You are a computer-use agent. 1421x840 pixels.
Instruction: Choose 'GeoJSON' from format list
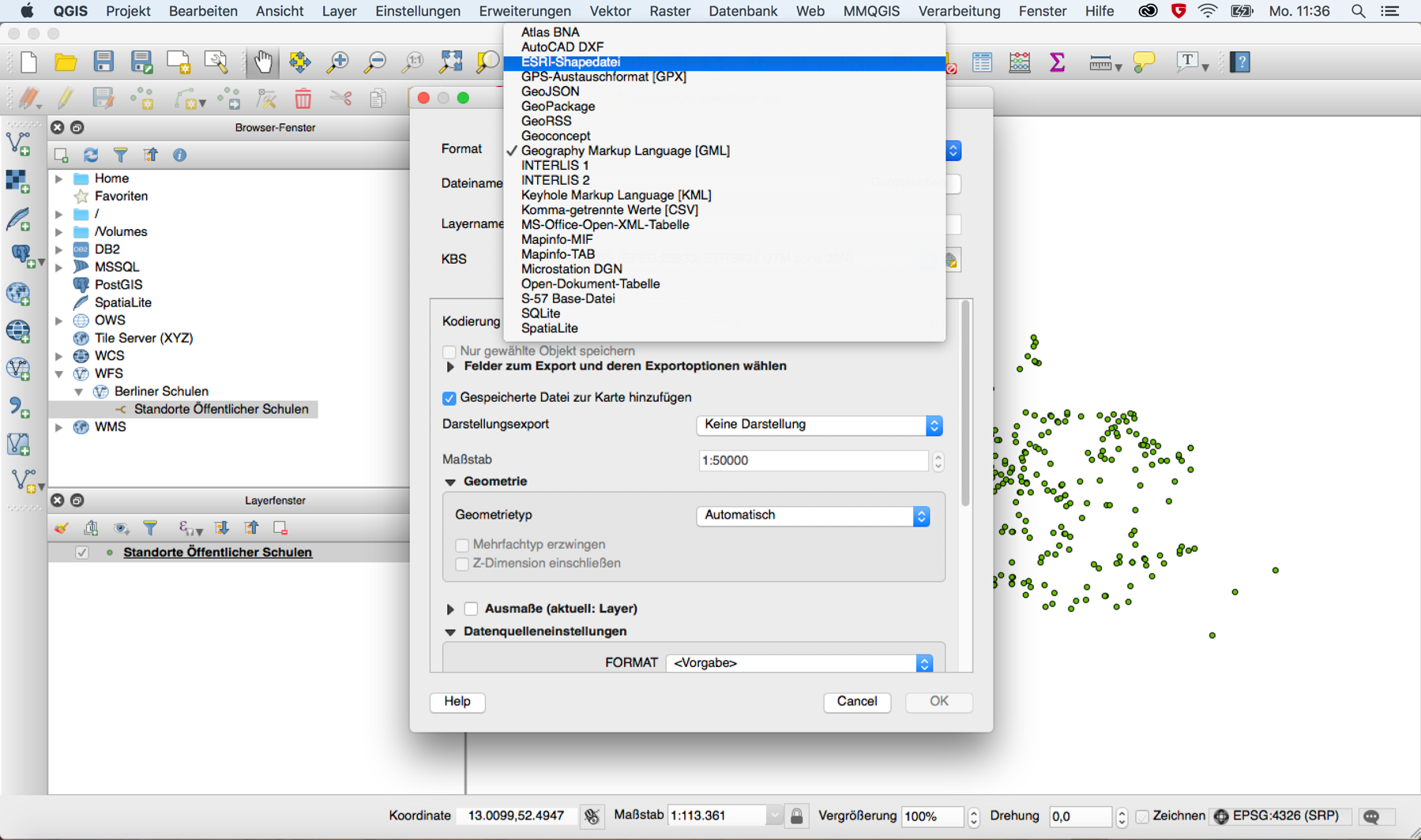[x=724, y=92]
